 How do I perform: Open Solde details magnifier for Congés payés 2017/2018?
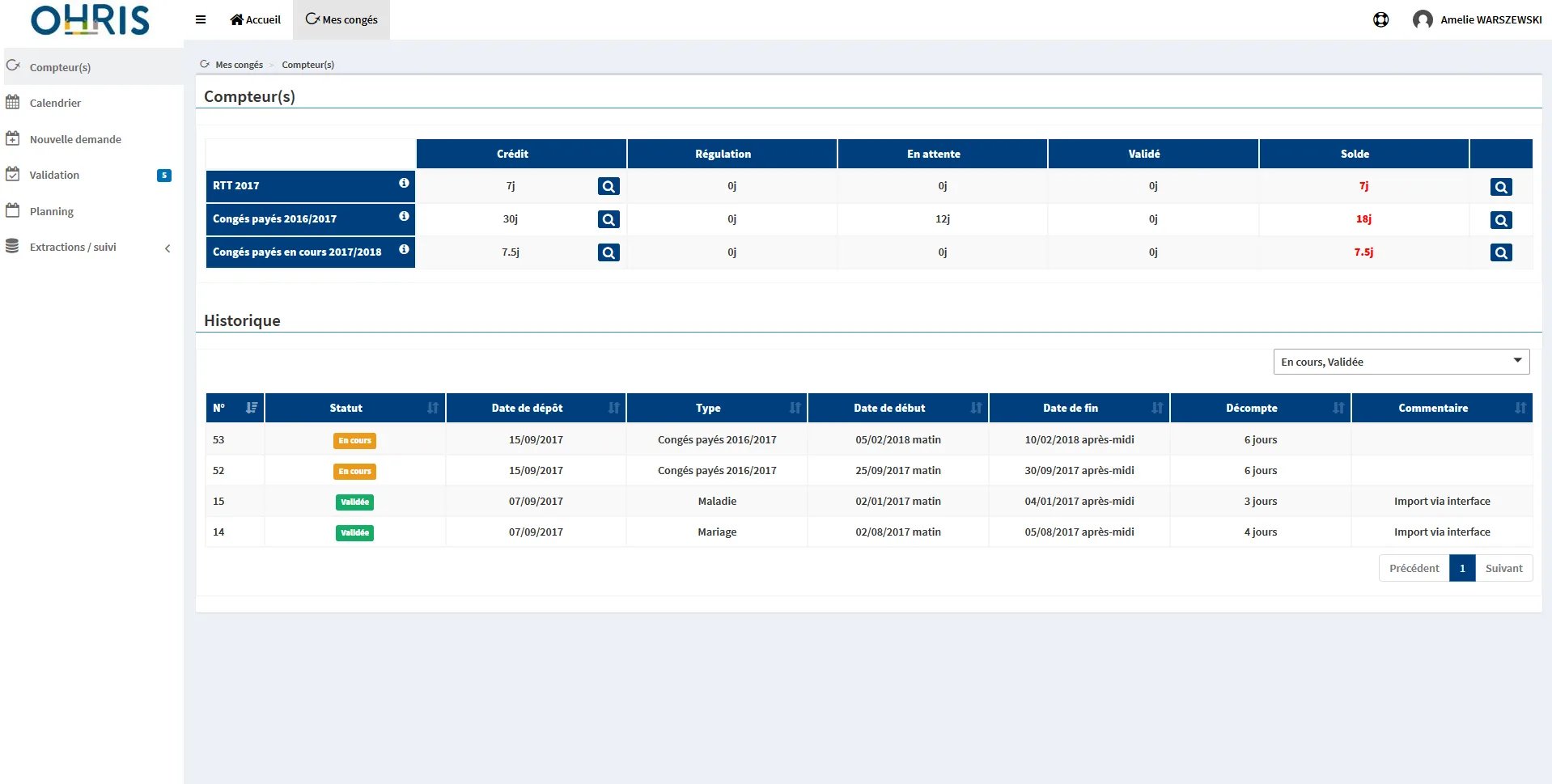1501,253
